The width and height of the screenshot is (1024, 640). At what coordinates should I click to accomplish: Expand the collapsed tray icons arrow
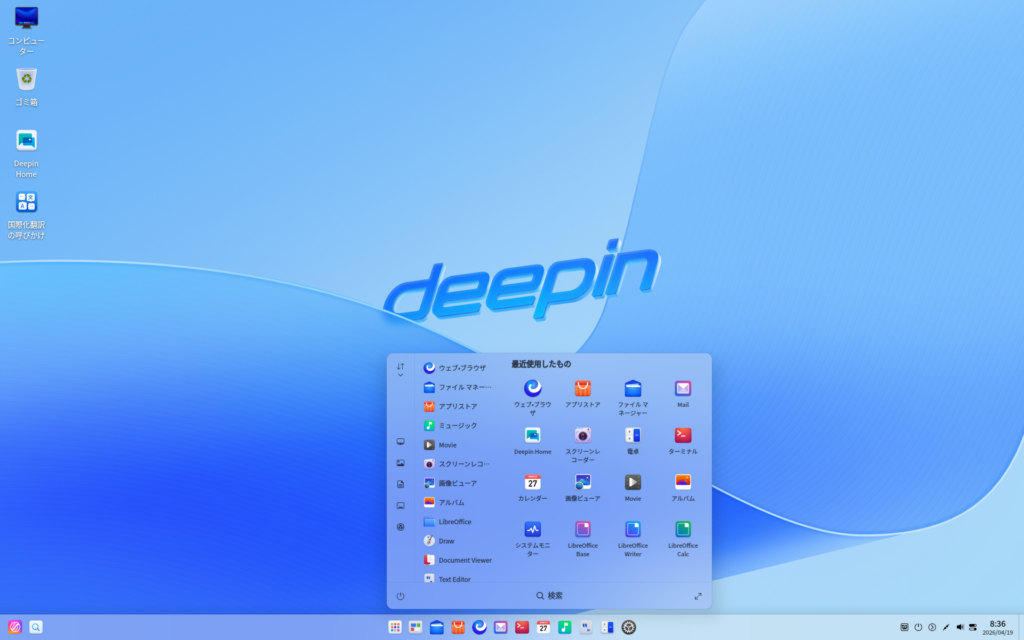click(932, 627)
